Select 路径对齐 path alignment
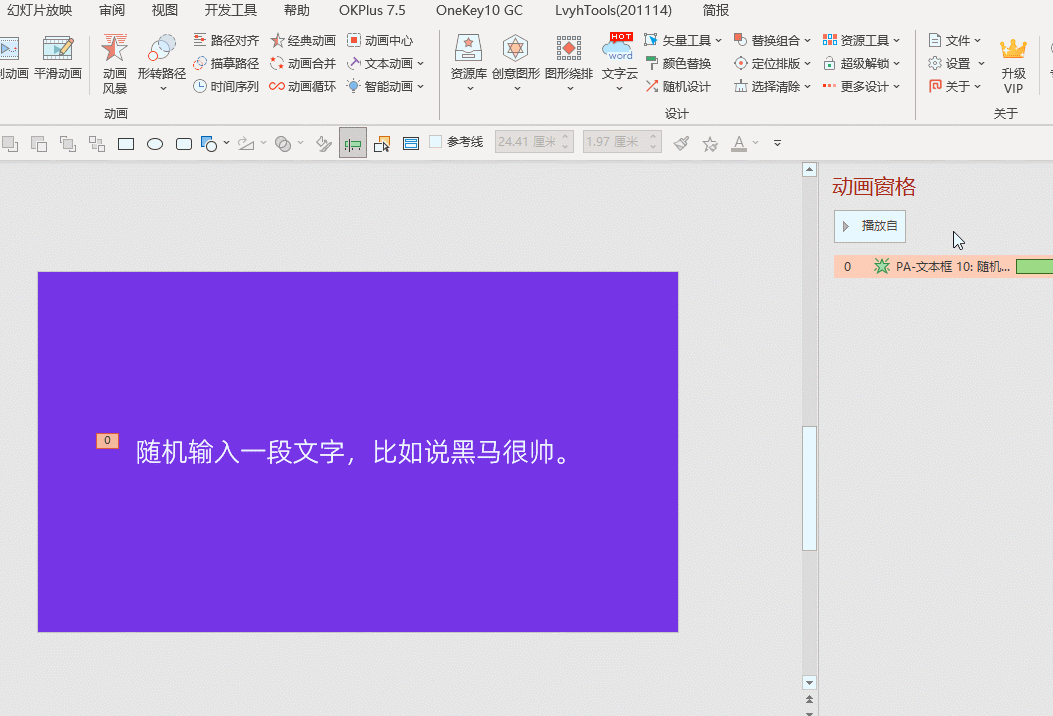 coord(226,40)
